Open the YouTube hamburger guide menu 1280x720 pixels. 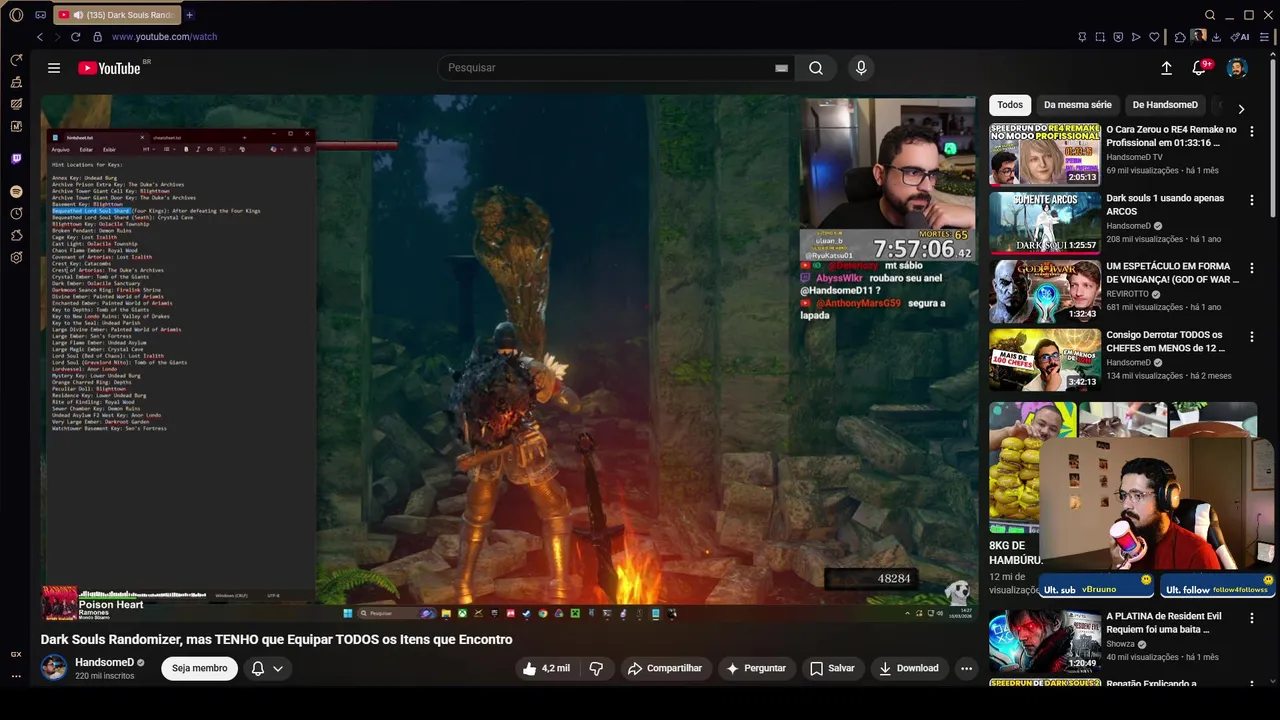tap(54, 68)
